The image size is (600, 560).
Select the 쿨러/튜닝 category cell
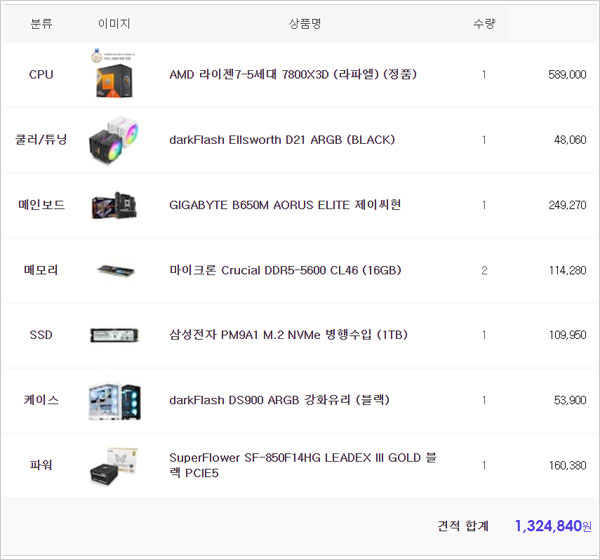point(41,139)
